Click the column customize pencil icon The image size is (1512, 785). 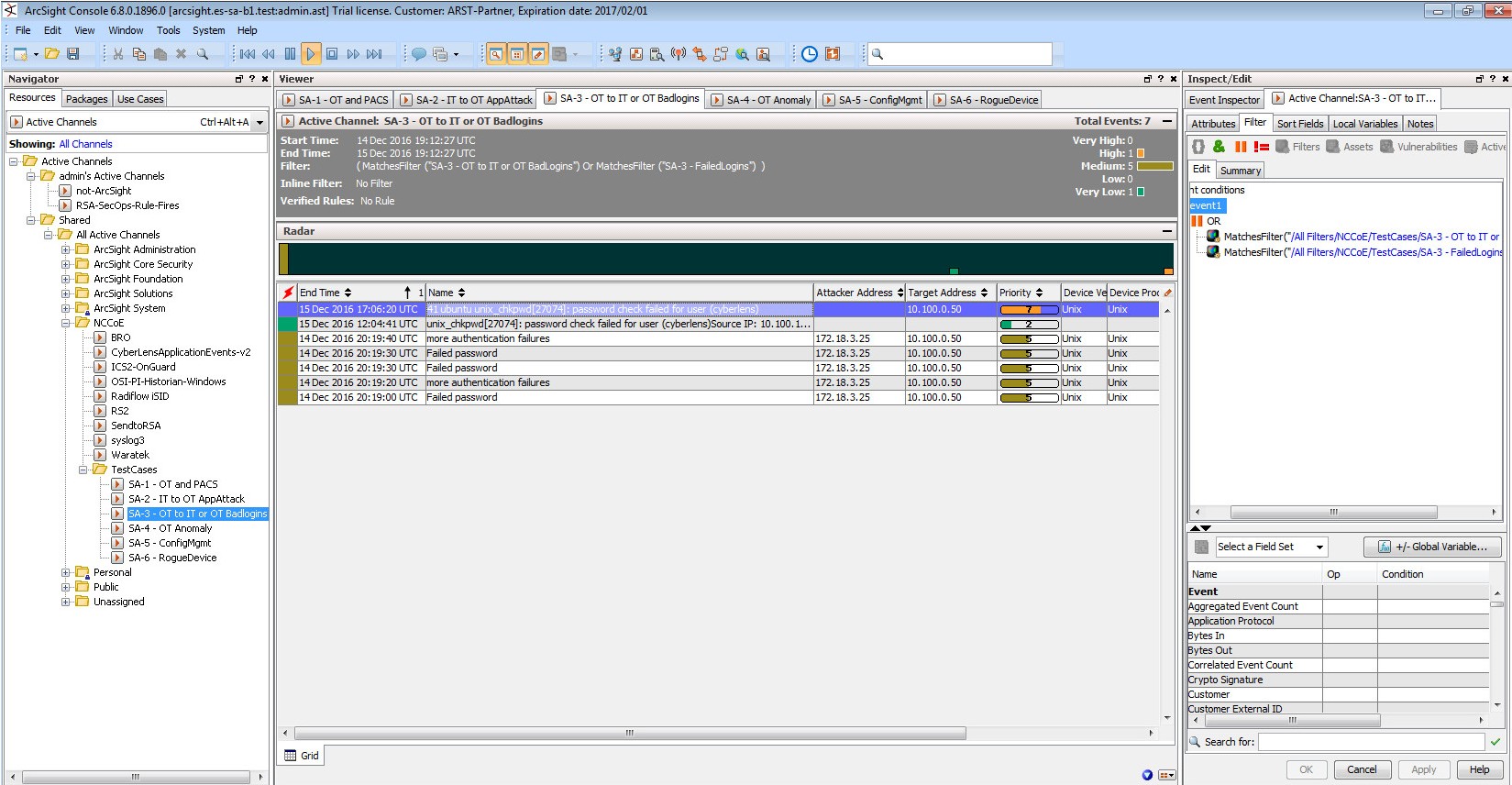click(1167, 293)
